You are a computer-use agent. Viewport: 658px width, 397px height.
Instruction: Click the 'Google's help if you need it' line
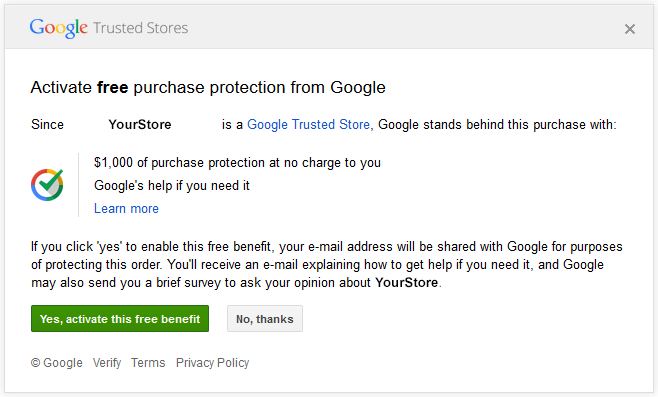click(172, 185)
